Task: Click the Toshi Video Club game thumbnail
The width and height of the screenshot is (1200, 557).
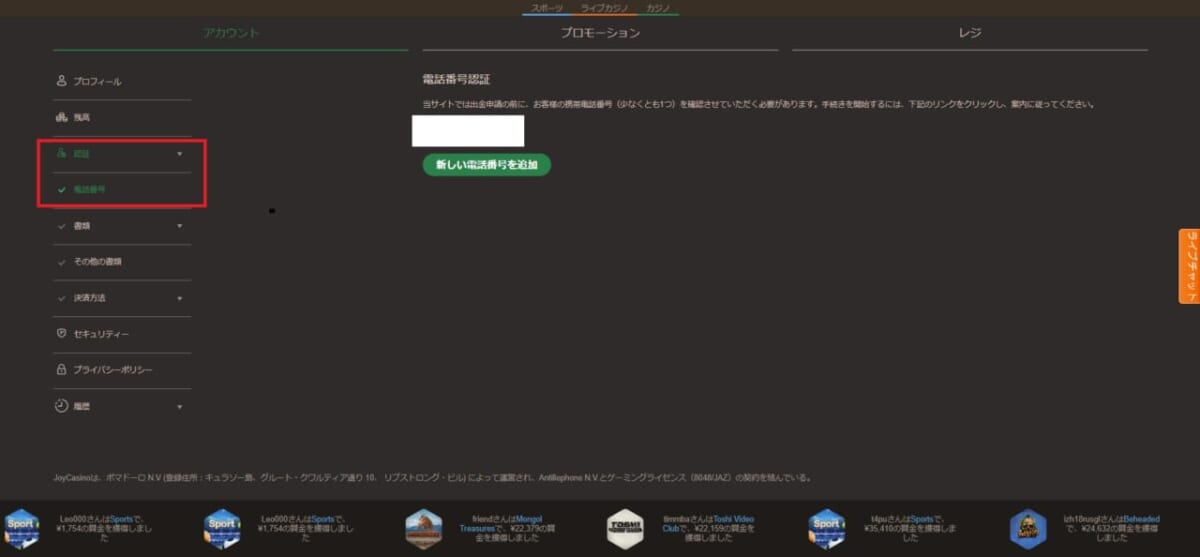Action: point(626,529)
